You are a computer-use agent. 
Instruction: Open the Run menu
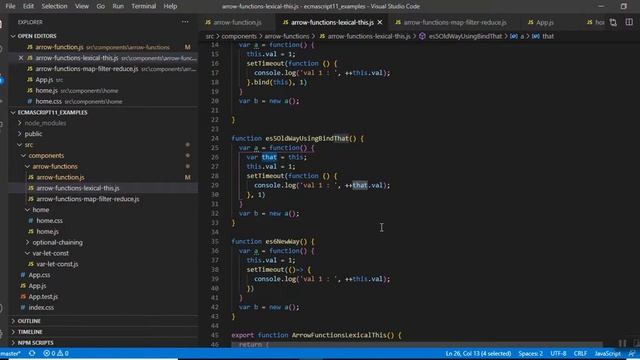click(x=118, y=6)
